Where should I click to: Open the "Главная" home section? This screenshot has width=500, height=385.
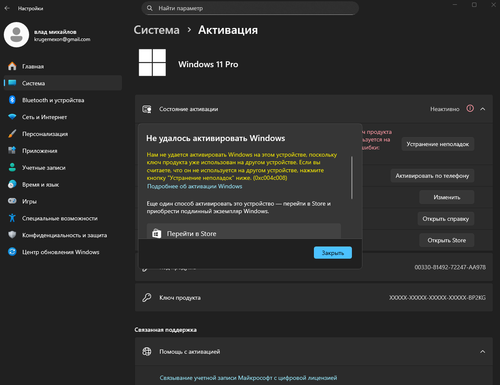coord(63,66)
